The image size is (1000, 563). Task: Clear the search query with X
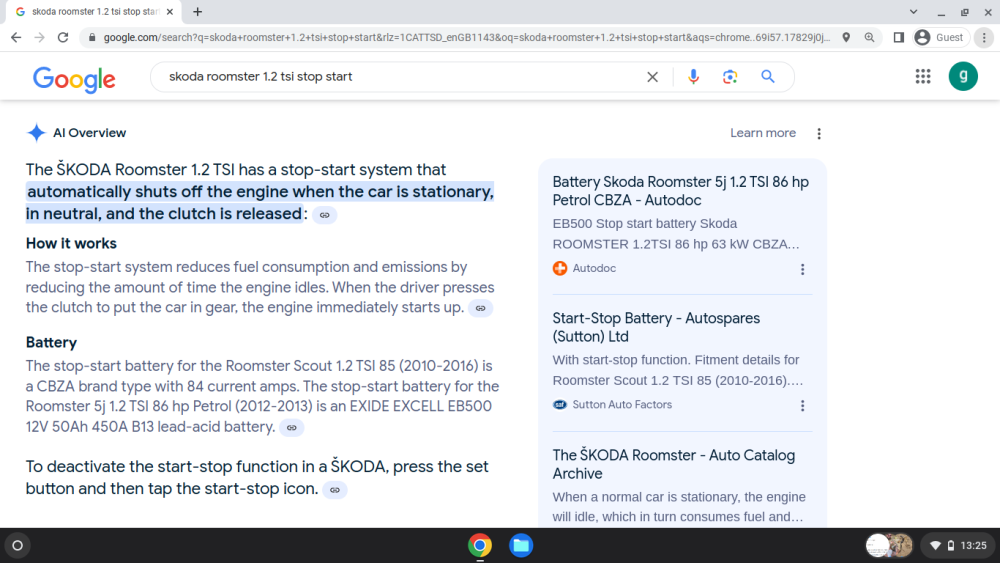(x=652, y=77)
